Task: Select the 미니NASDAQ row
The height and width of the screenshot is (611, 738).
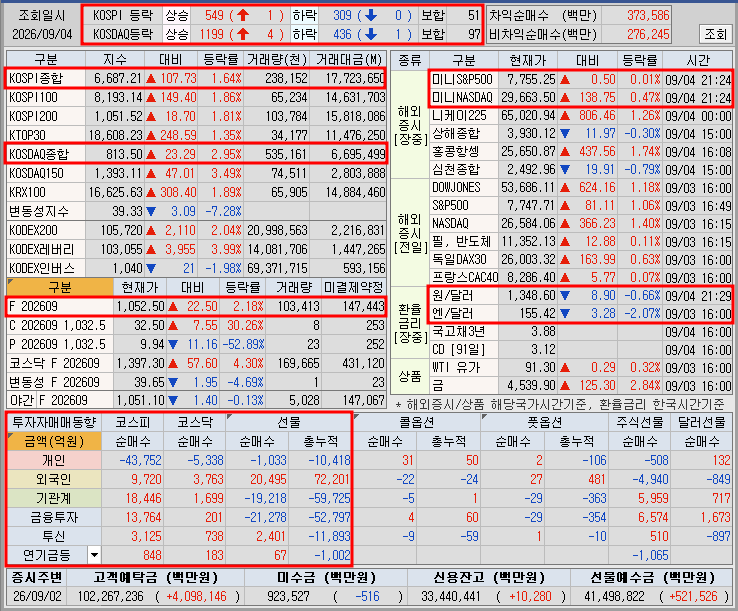Action: point(581,97)
